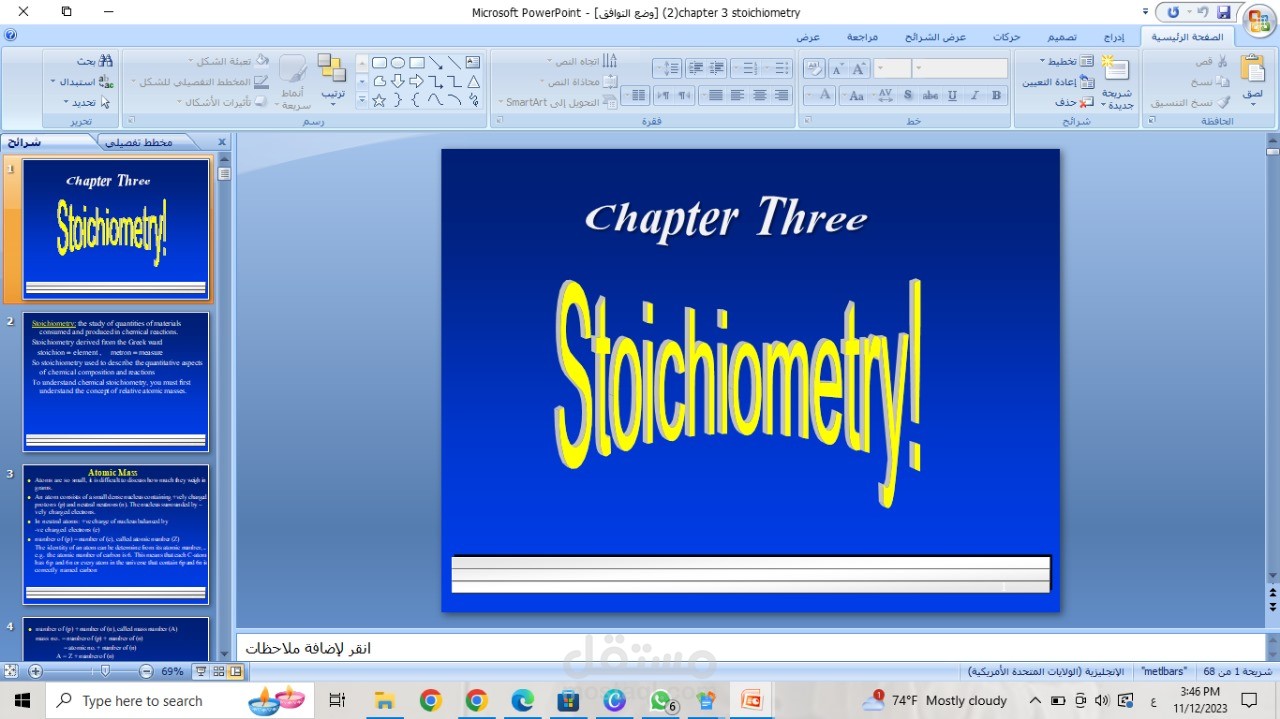This screenshot has width=1280, height=719.
Task: Select the Oval shape in gallery
Action: point(397,62)
